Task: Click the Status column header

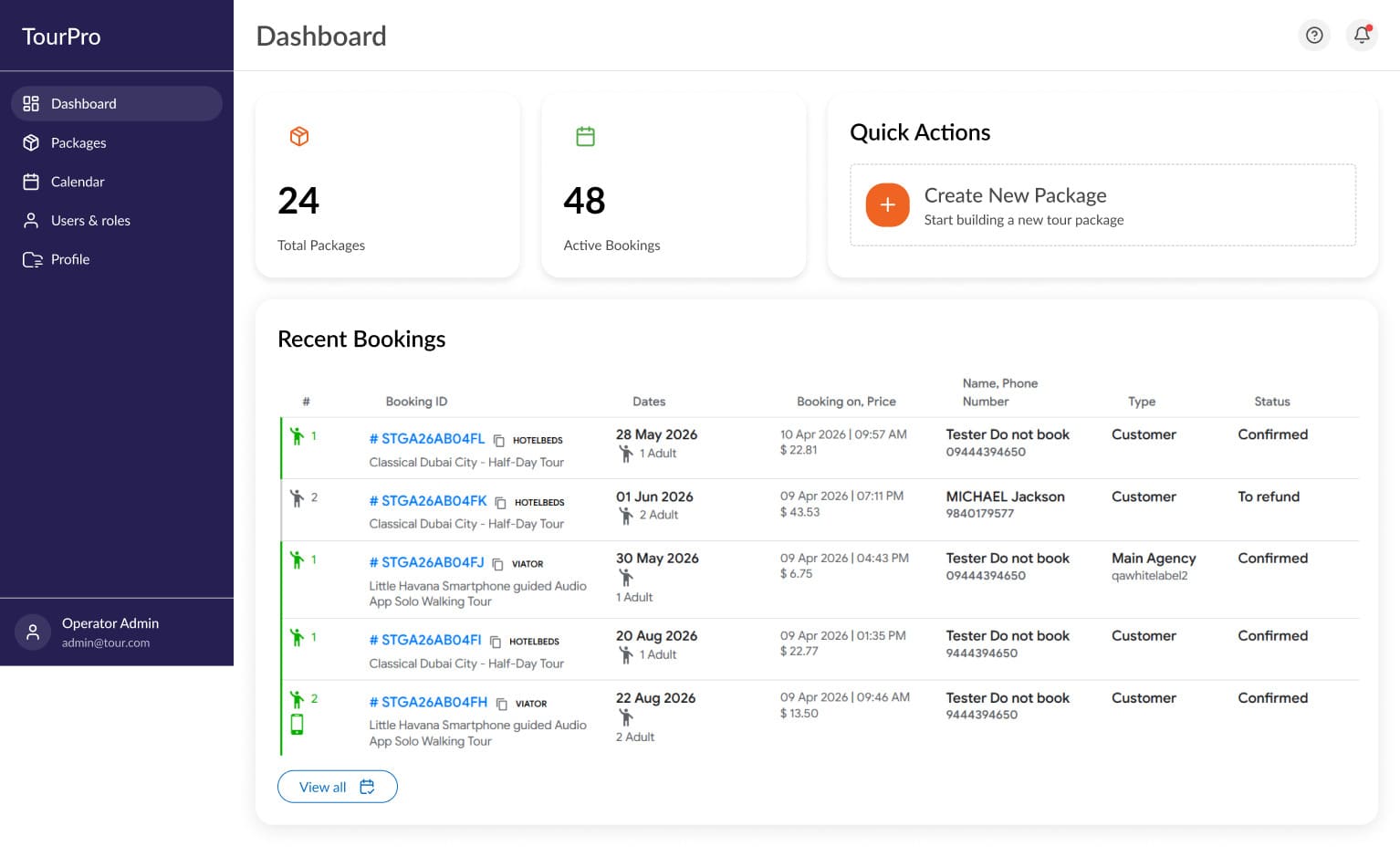Action: [x=1272, y=402]
